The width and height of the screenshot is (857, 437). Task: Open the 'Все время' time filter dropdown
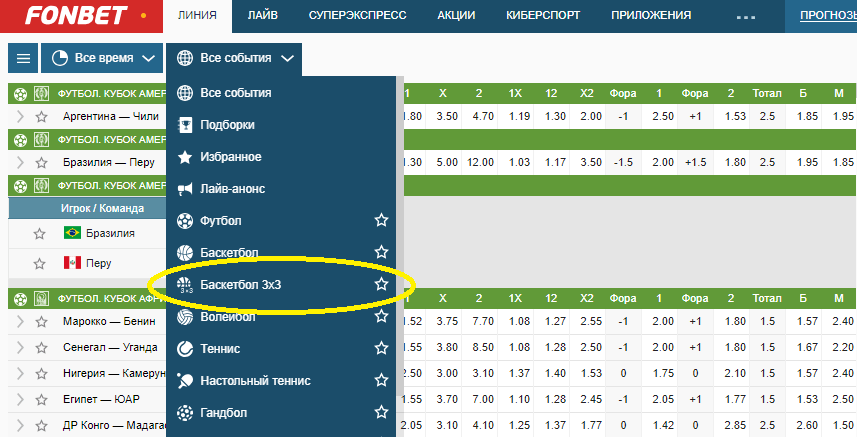click(x=102, y=58)
